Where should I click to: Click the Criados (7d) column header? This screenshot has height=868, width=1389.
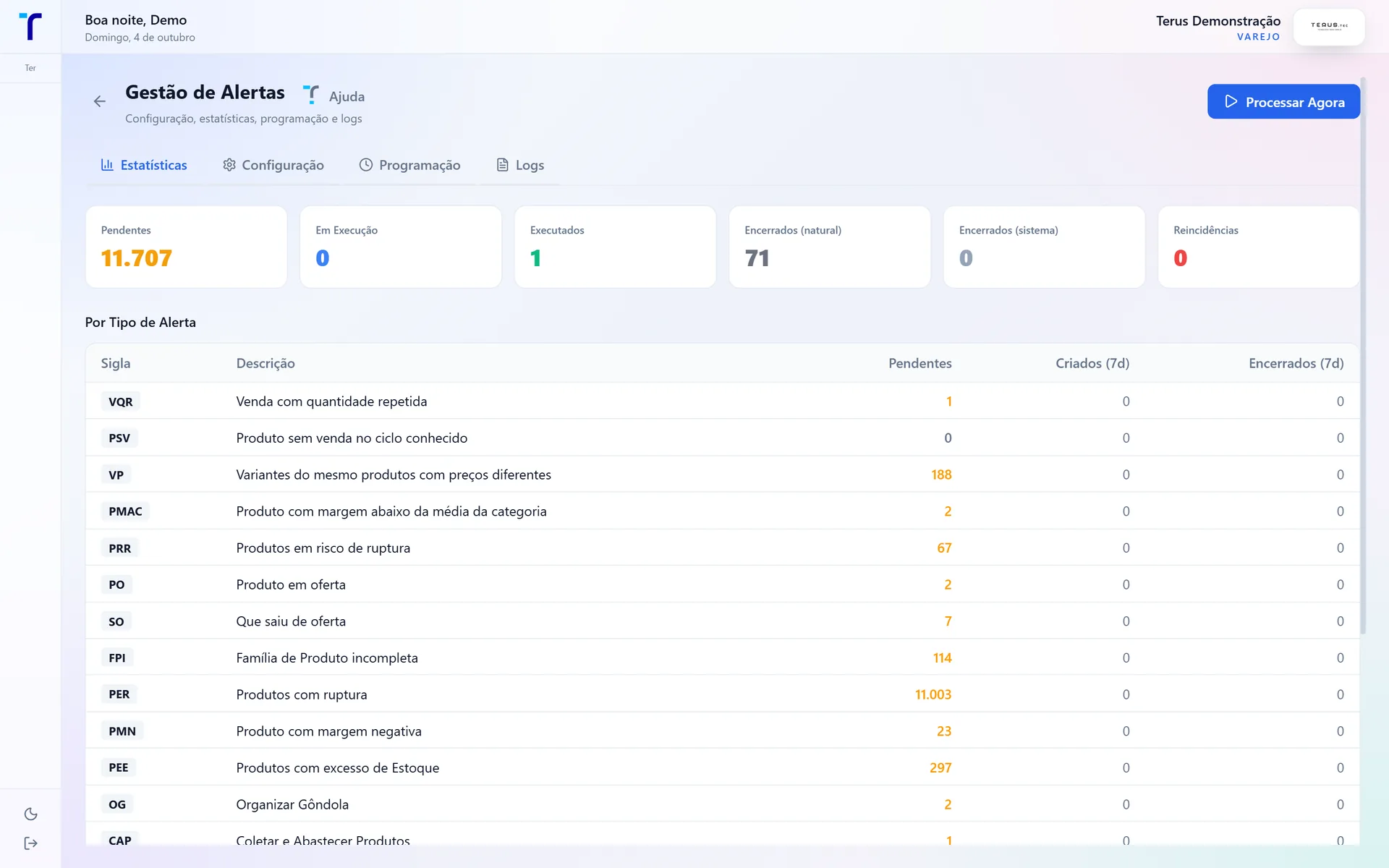pos(1092,363)
